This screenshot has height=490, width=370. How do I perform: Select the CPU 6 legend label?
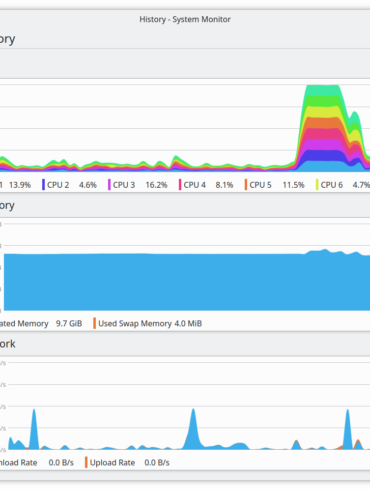coord(332,185)
